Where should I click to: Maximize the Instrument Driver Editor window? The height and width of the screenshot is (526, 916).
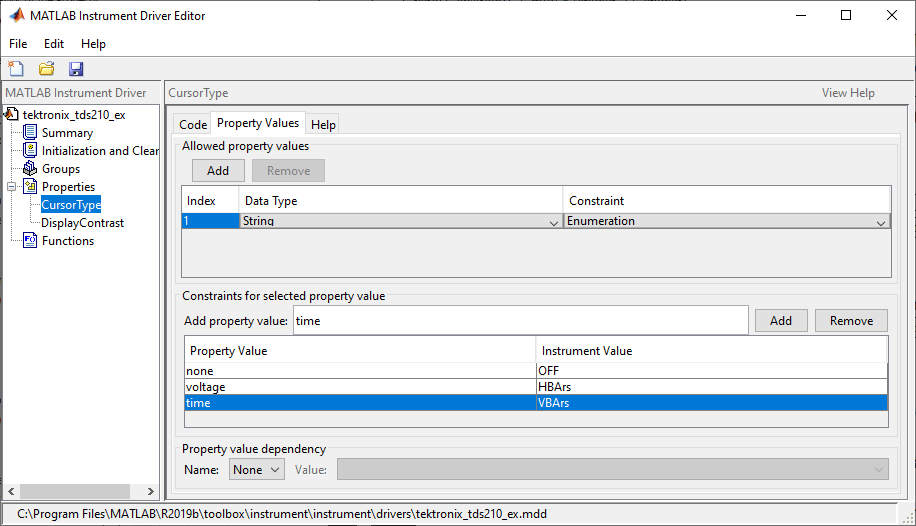click(x=846, y=15)
